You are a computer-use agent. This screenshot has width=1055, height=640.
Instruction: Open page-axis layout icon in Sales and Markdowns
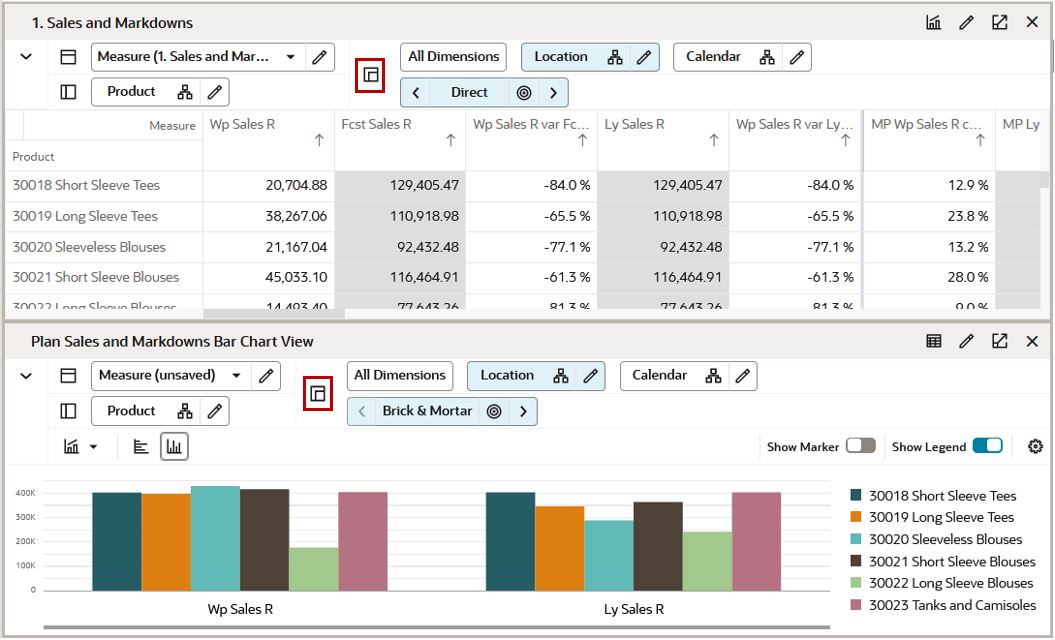pos(371,75)
